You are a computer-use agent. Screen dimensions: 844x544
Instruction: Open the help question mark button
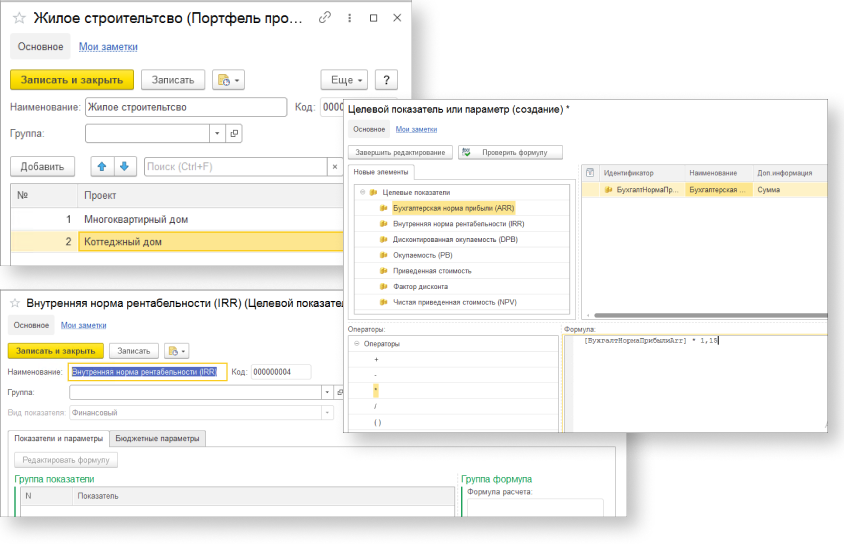[x=385, y=80]
